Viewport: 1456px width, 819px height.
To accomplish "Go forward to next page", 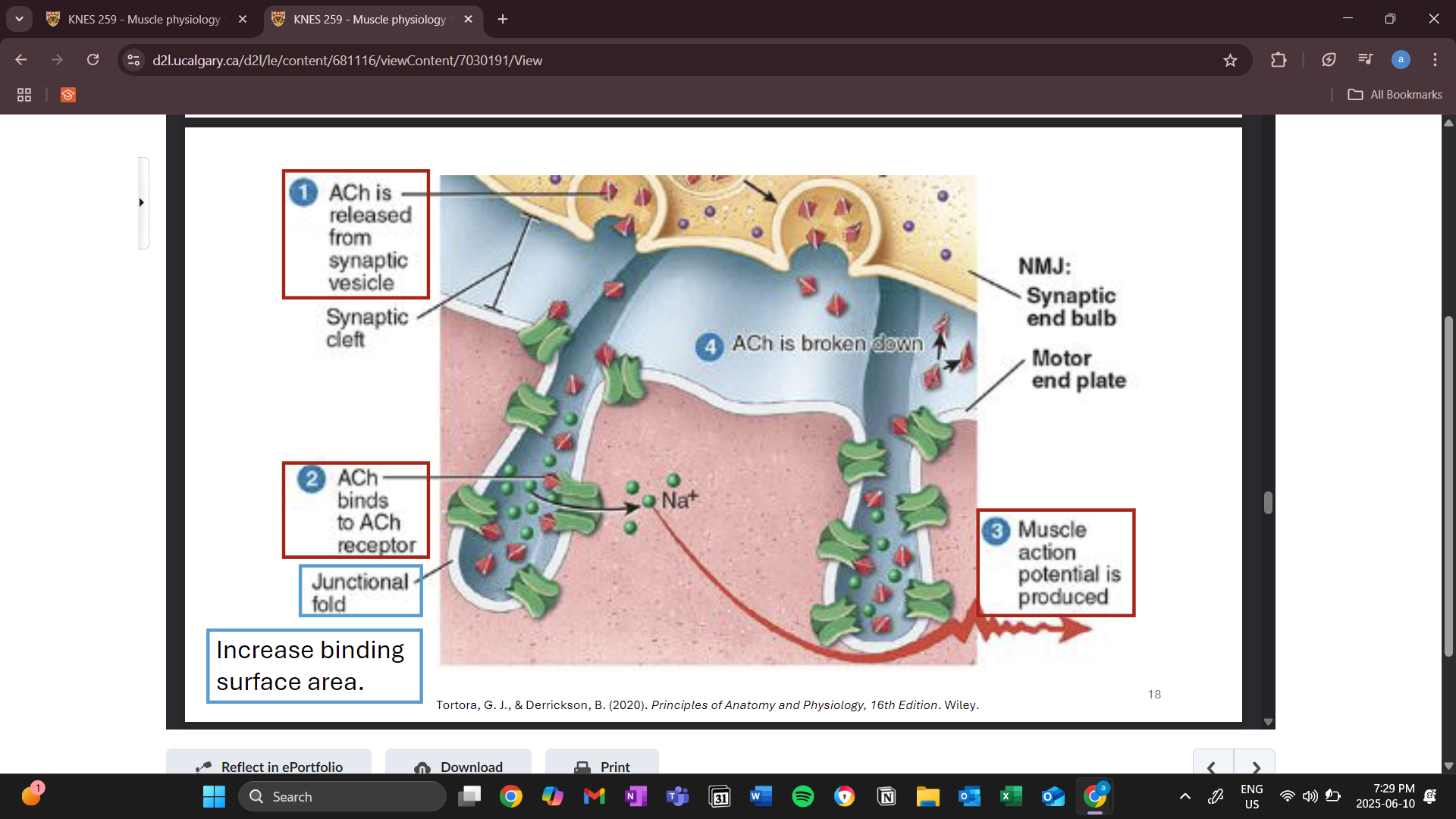I will [57, 60].
